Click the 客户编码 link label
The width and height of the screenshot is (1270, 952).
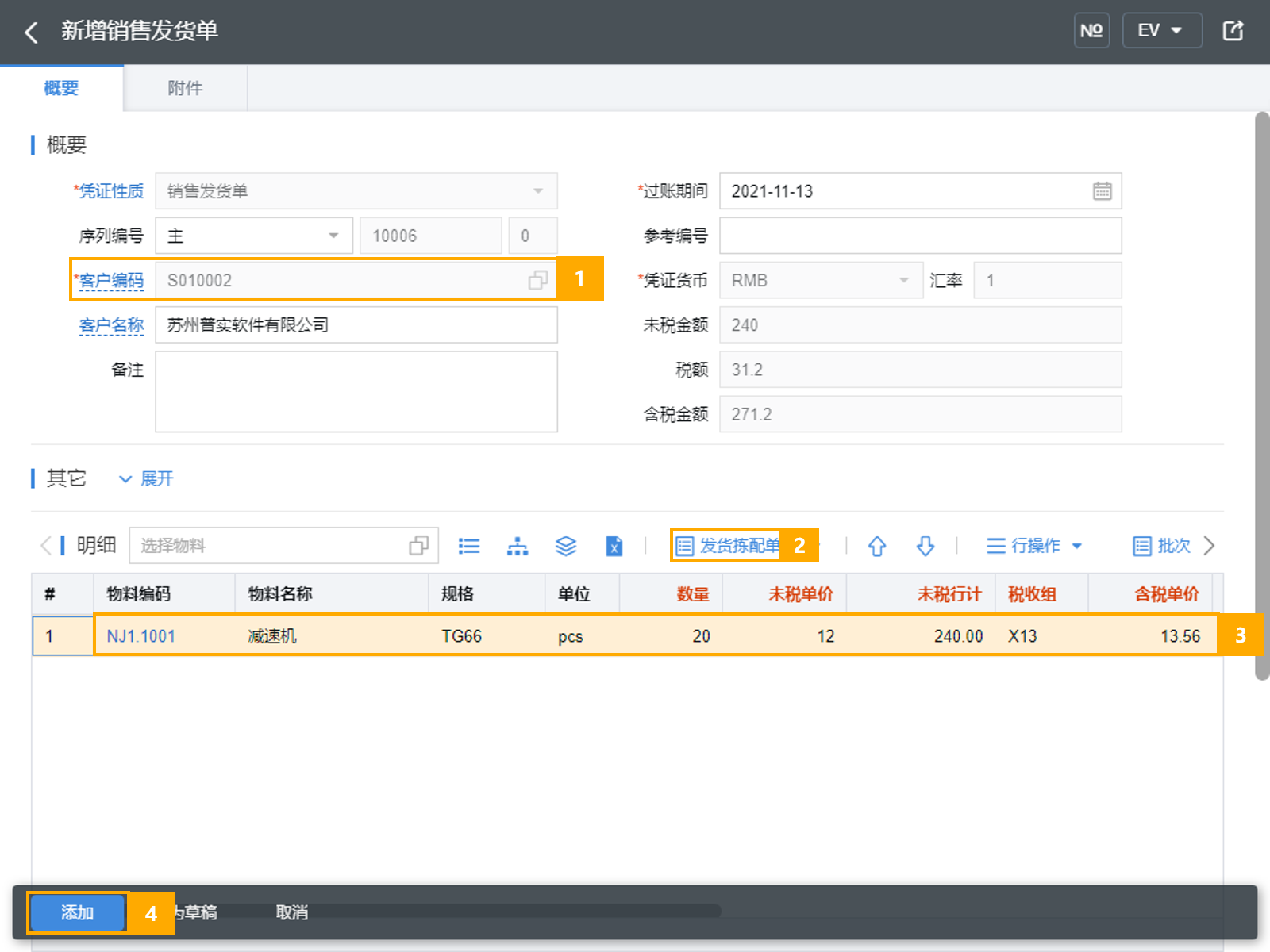click(x=111, y=281)
